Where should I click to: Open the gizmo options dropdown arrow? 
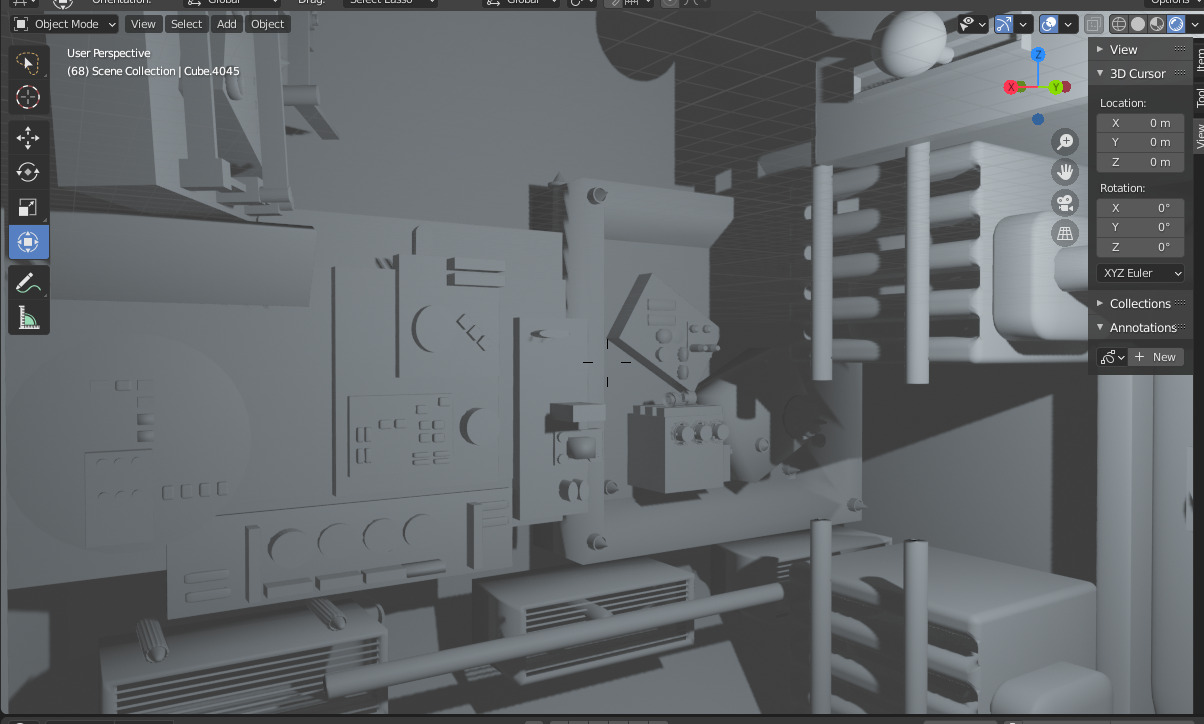point(1024,24)
